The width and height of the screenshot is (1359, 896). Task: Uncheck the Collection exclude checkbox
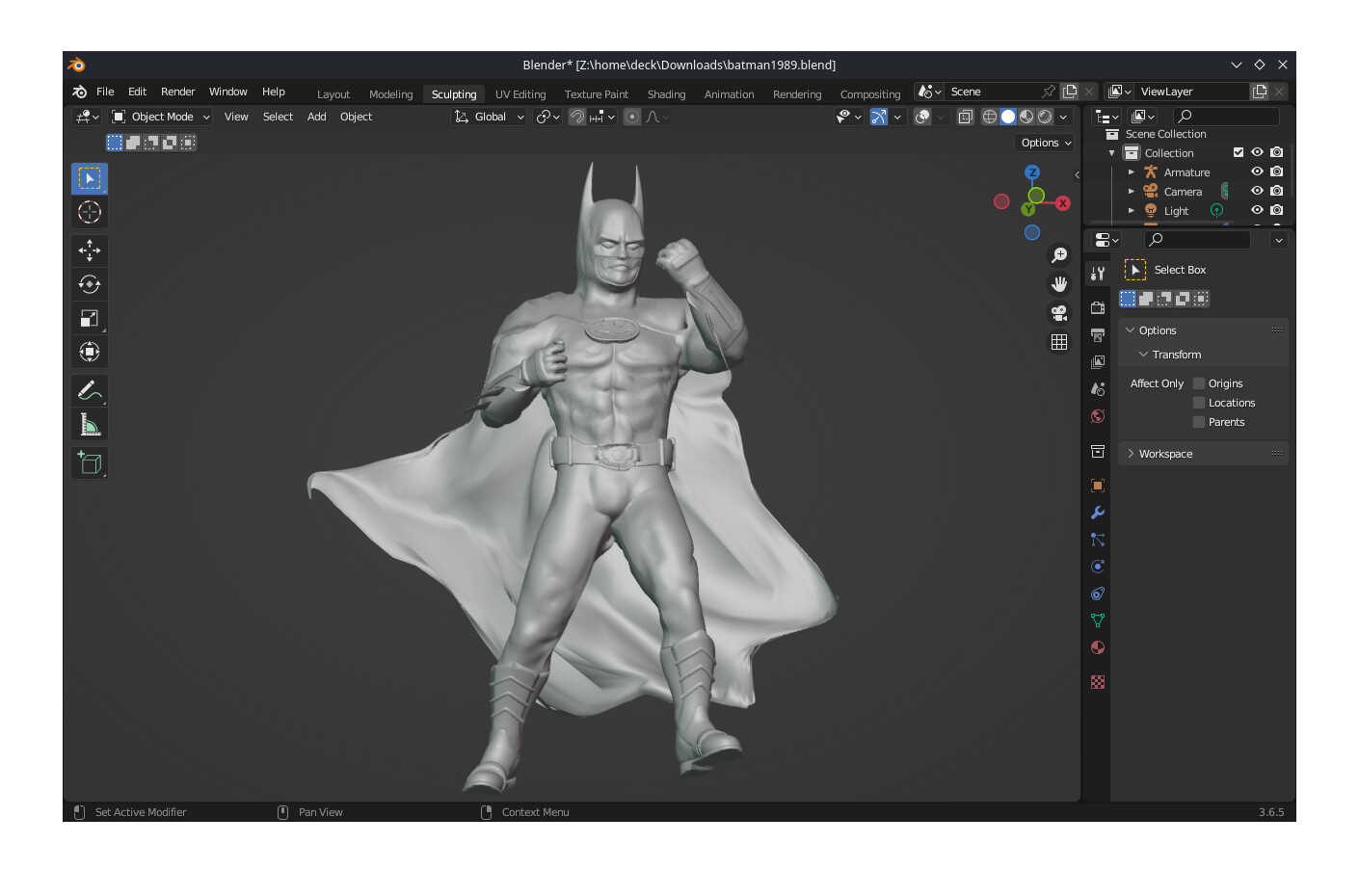[x=1239, y=152]
